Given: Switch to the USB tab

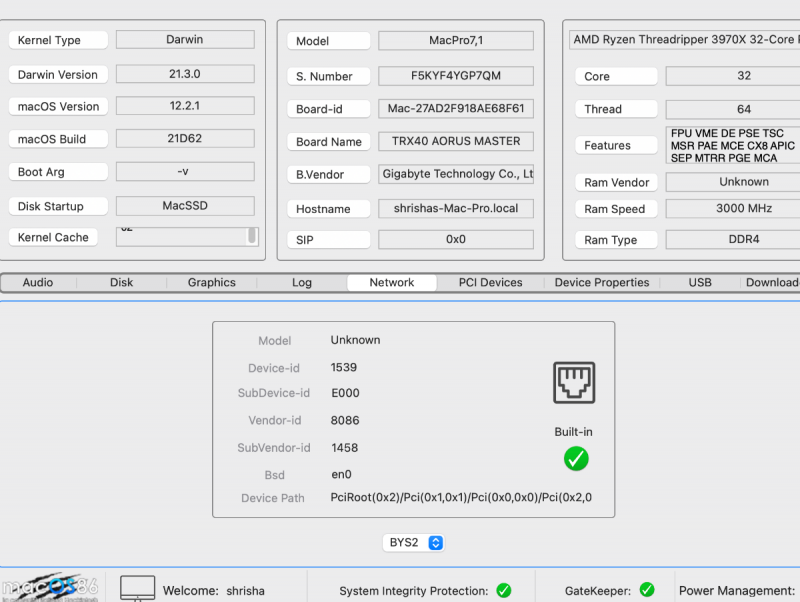Looking at the screenshot, I should (700, 283).
